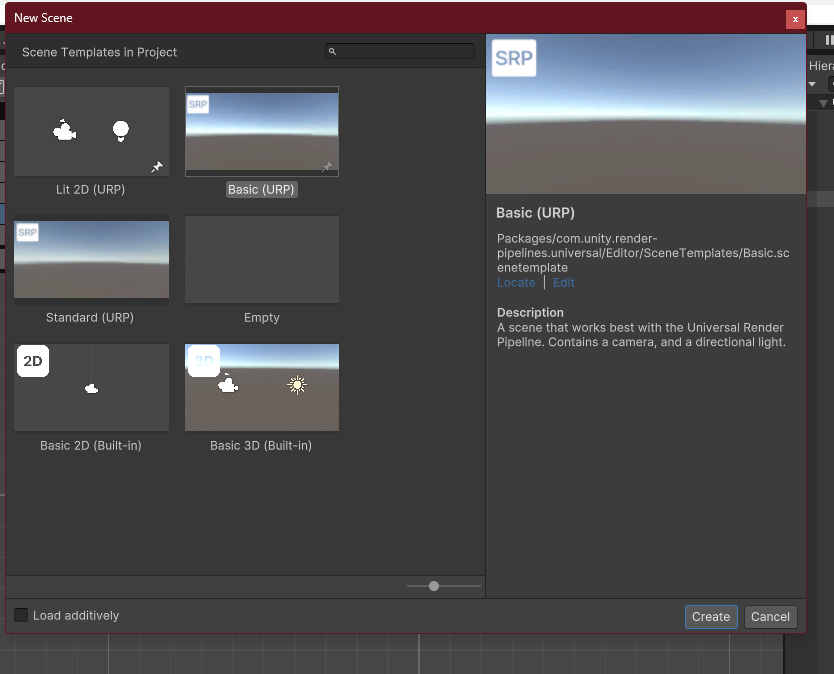Click the Basic 2D (Built-in) label text
This screenshot has height=674, width=834.
(x=91, y=445)
